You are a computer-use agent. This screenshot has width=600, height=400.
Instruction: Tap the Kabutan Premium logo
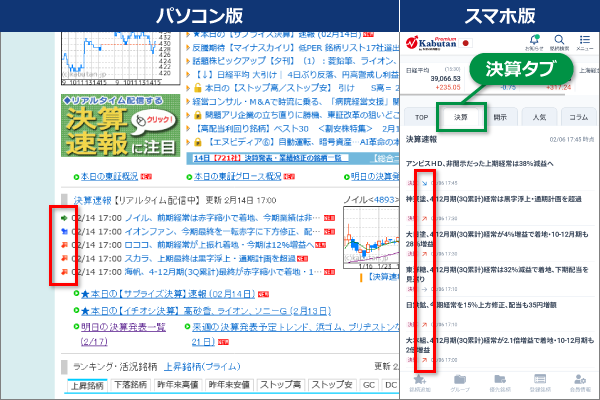[x=432, y=43]
